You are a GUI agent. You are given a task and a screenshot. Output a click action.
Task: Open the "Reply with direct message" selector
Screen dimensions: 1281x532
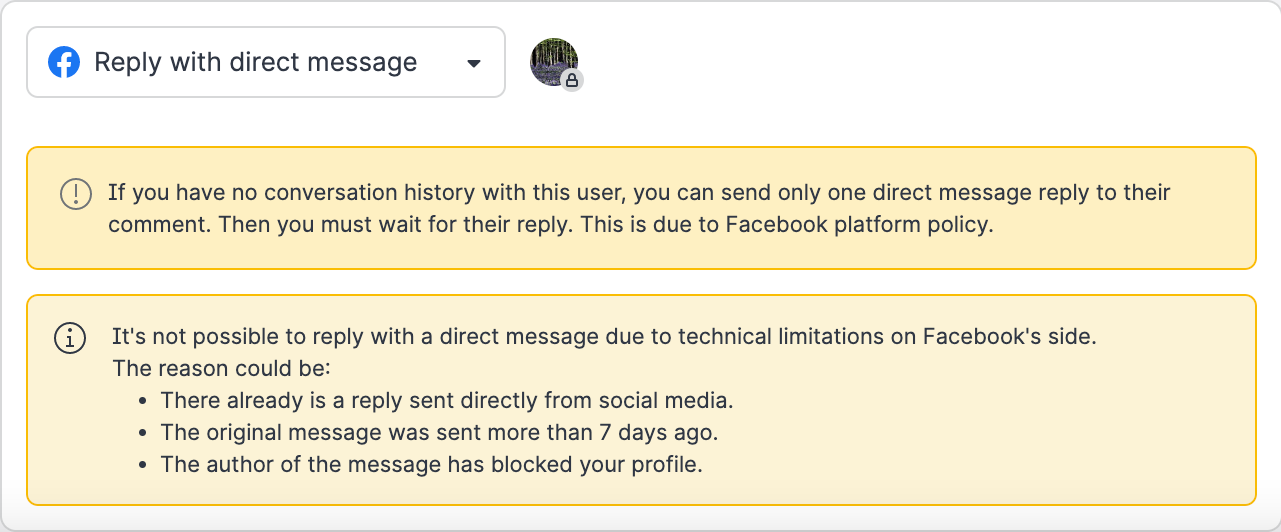pos(256,63)
